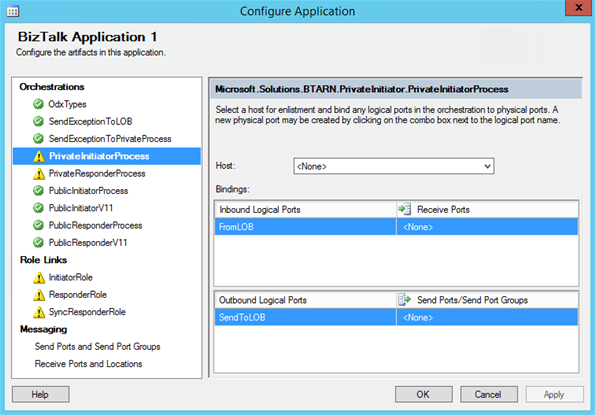
Task: Click the Send Ports/Send Port Groups column header
Action: tap(487, 300)
